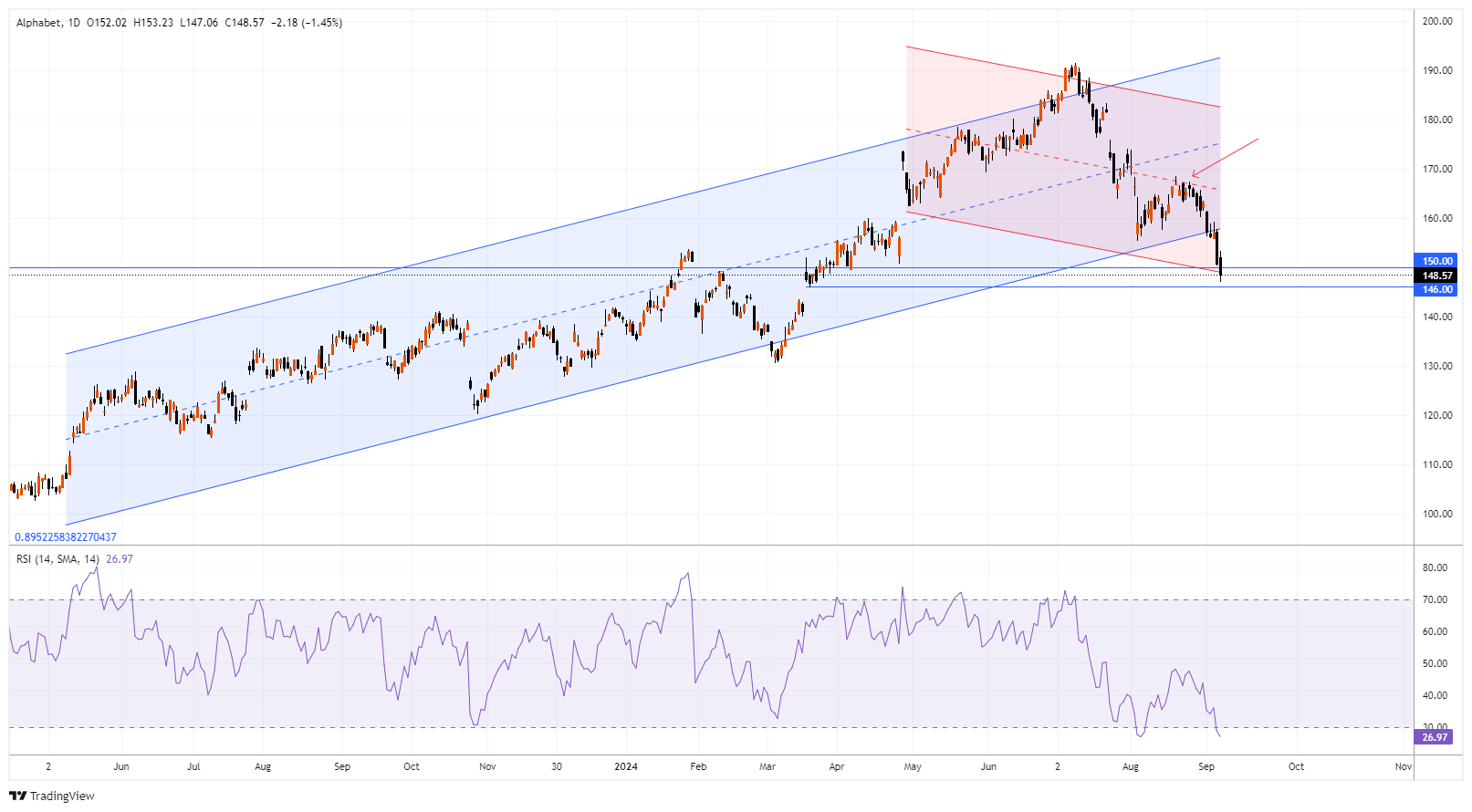Click the 130.00 price axis label

1438,366
